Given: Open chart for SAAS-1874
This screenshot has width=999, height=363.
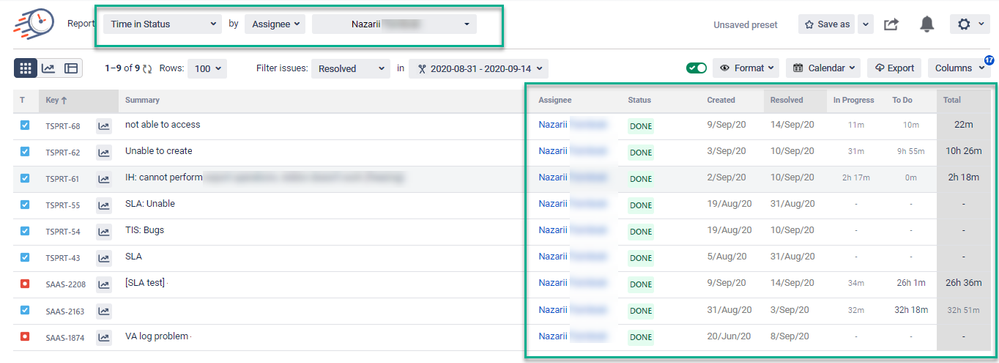Looking at the screenshot, I should click(103, 337).
